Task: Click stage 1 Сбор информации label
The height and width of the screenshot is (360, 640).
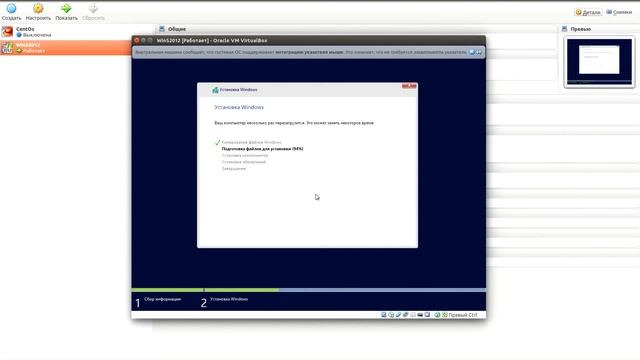Action: [x=162, y=299]
